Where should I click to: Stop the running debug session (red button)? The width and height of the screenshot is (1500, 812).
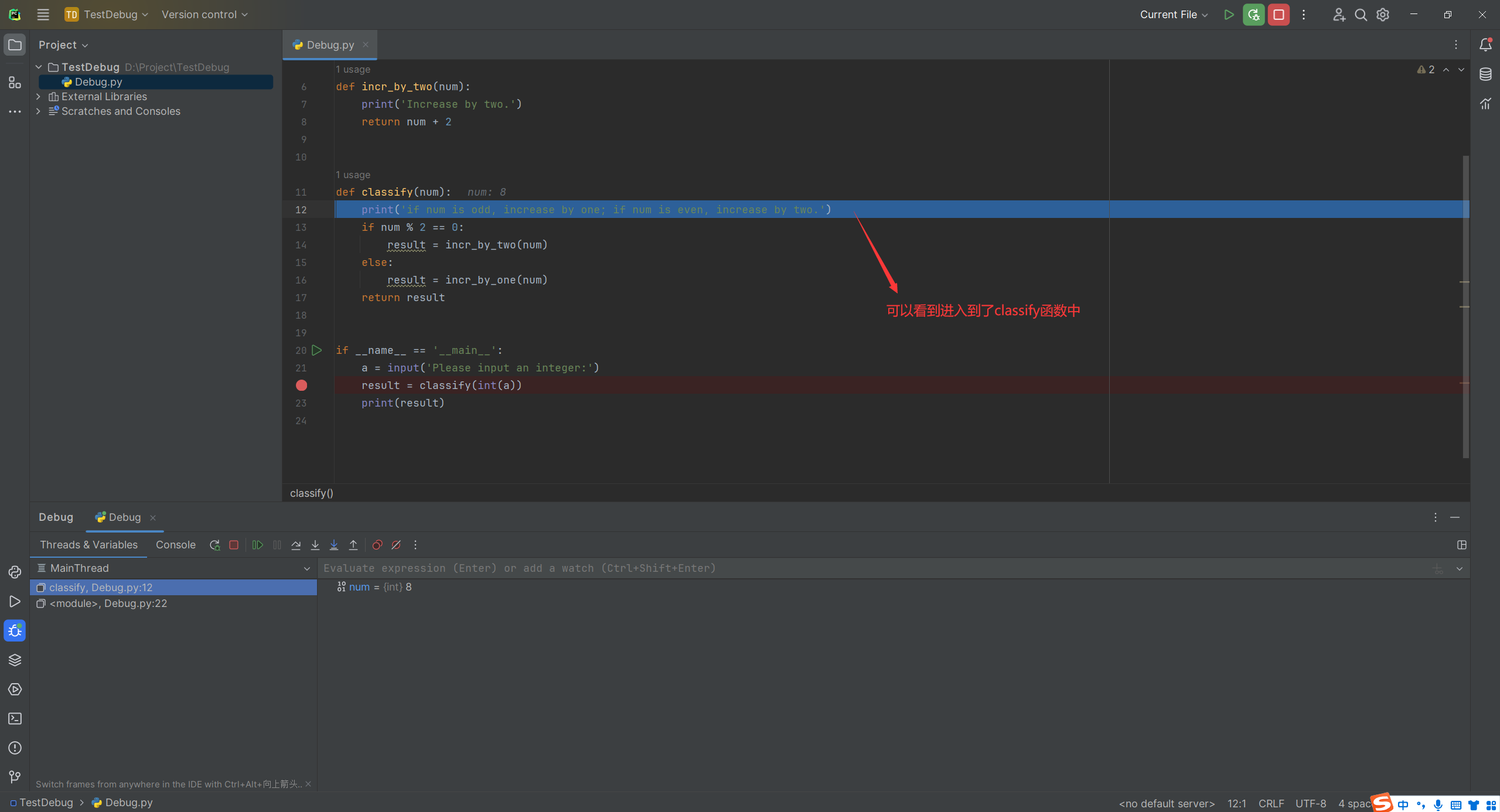point(1279,15)
